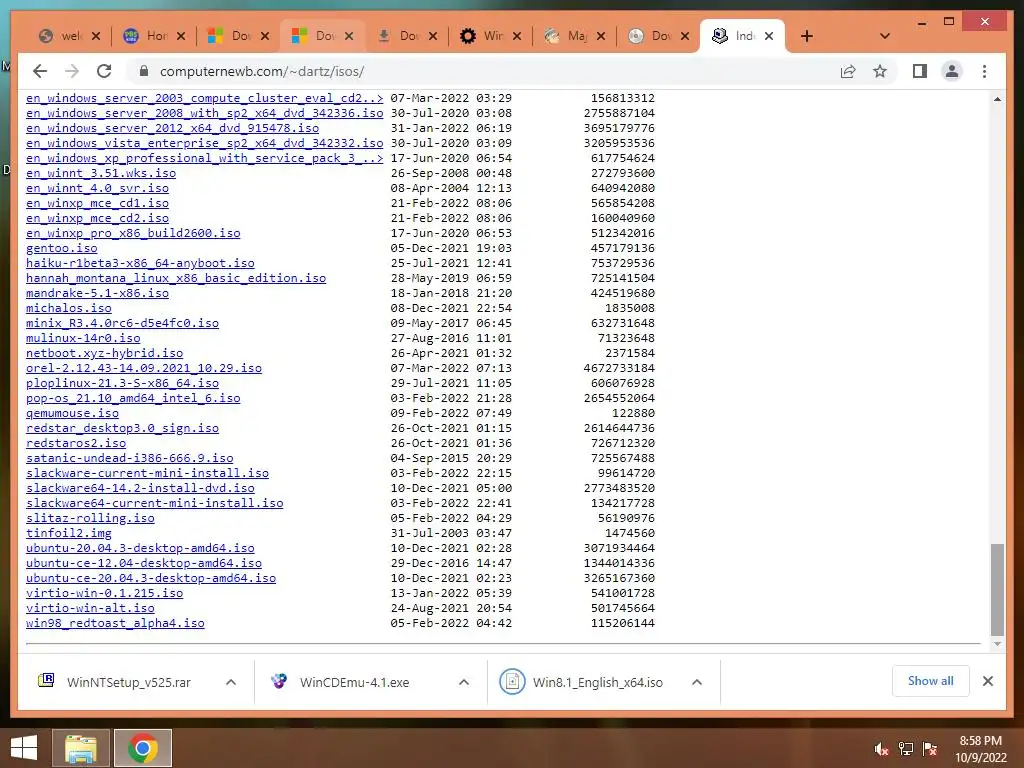Open File Explorer from taskbar
The height and width of the screenshot is (768, 1024).
tap(80, 748)
